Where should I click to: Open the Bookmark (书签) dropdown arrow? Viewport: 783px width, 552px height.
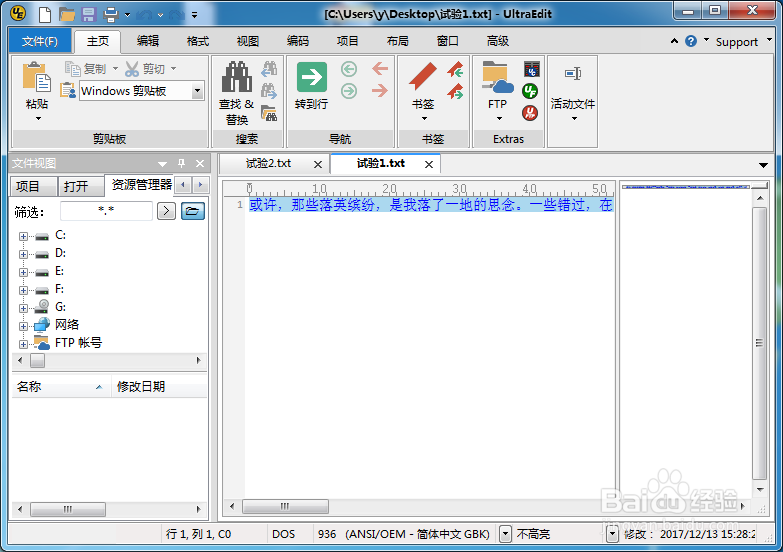(424, 118)
